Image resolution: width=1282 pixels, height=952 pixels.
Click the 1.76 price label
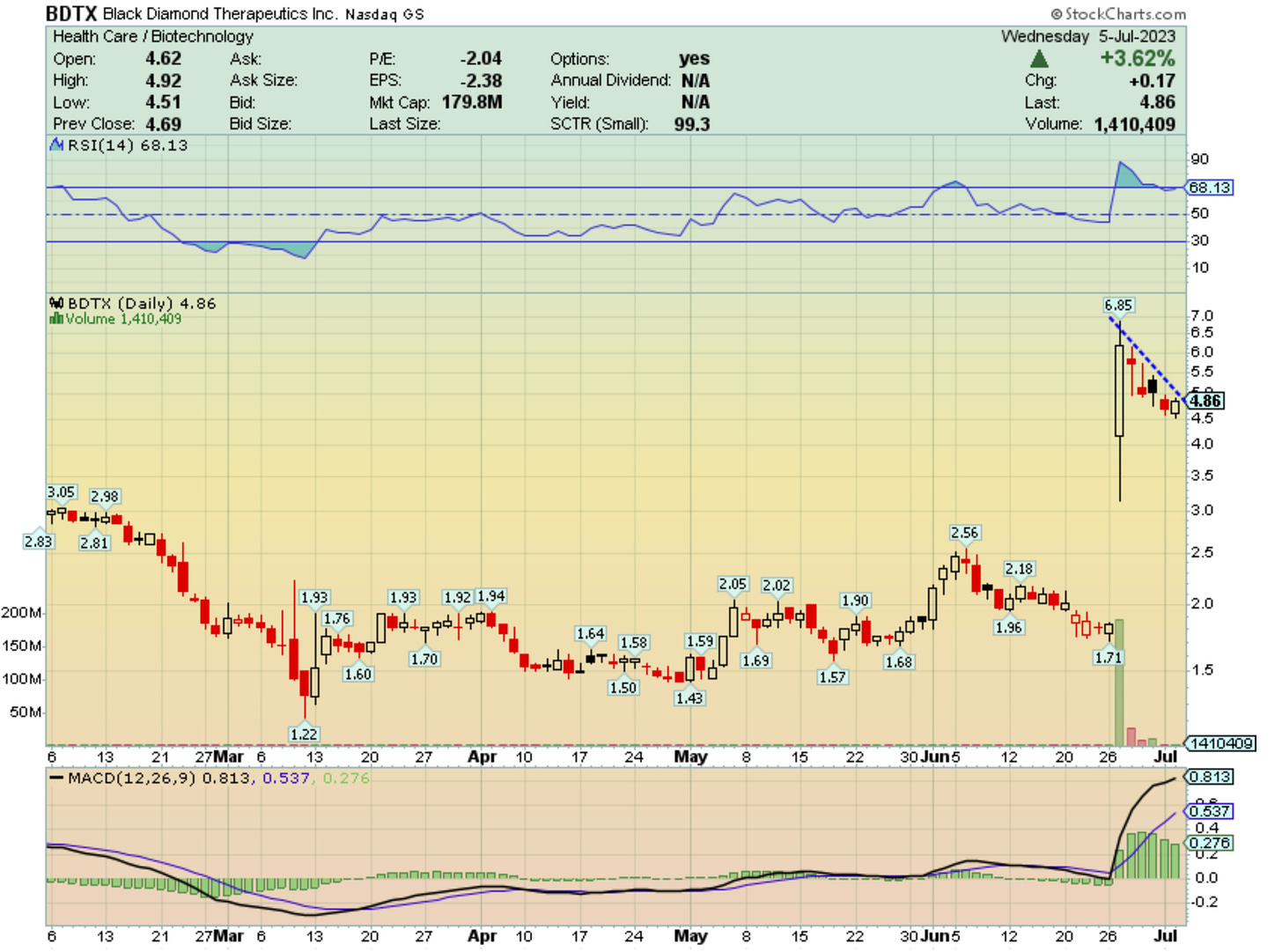click(337, 618)
